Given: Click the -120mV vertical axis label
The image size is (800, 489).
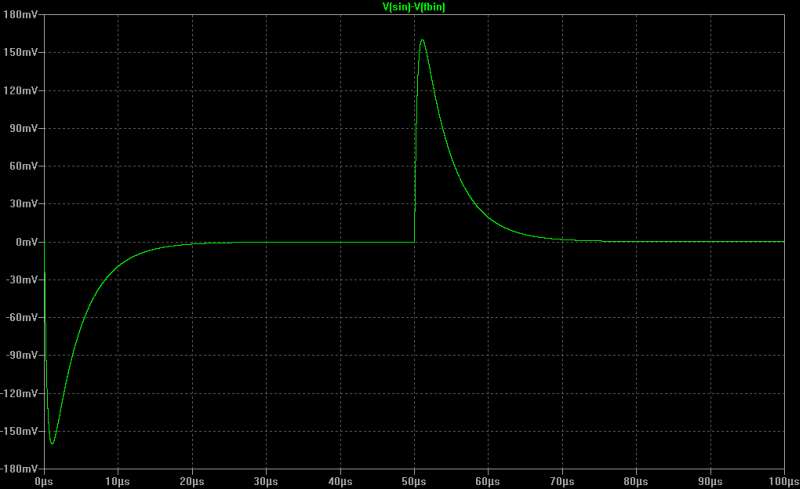Looking at the screenshot, I should (19, 394).
